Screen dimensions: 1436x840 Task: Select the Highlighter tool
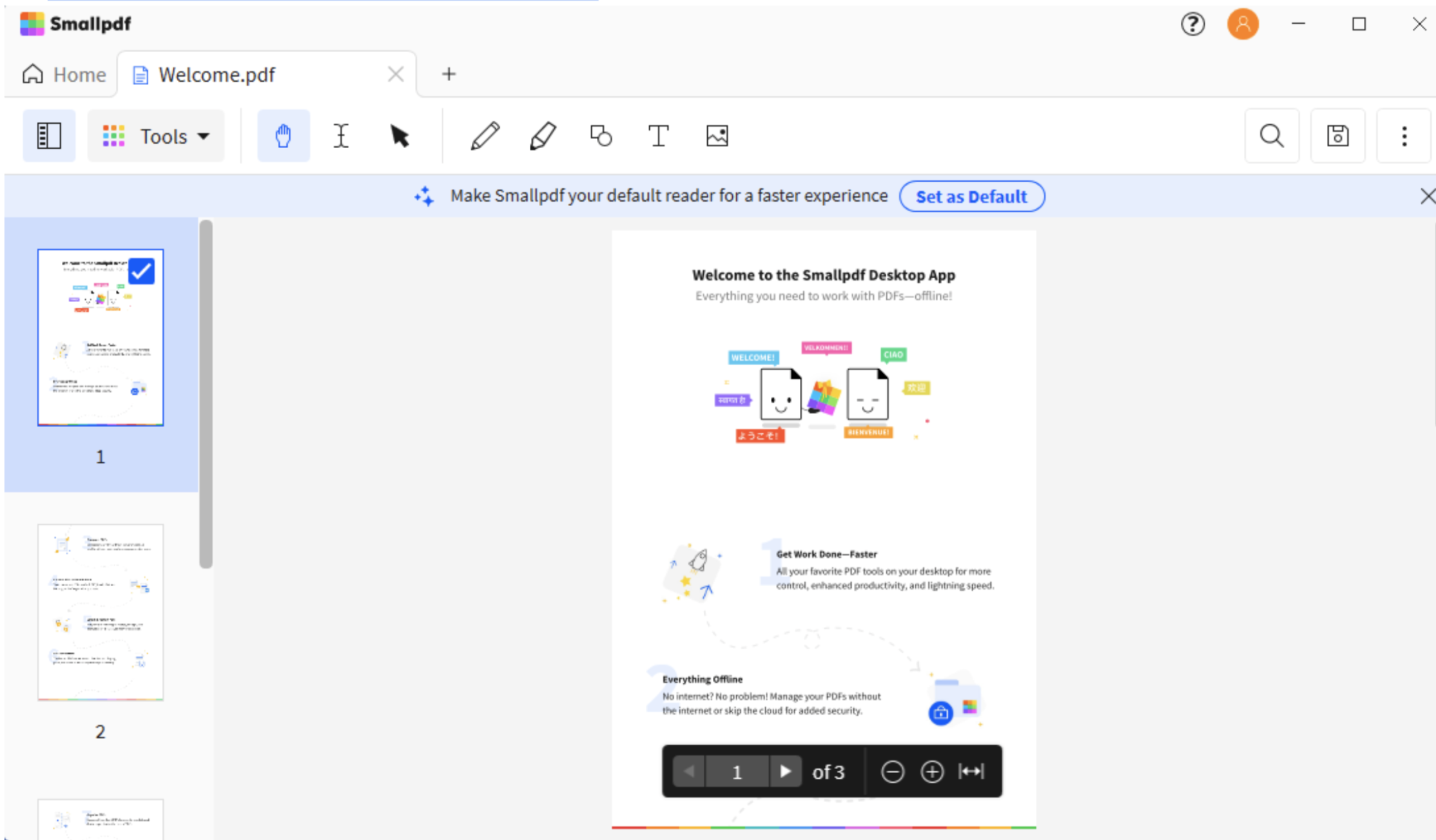click(x=543, y=136)
